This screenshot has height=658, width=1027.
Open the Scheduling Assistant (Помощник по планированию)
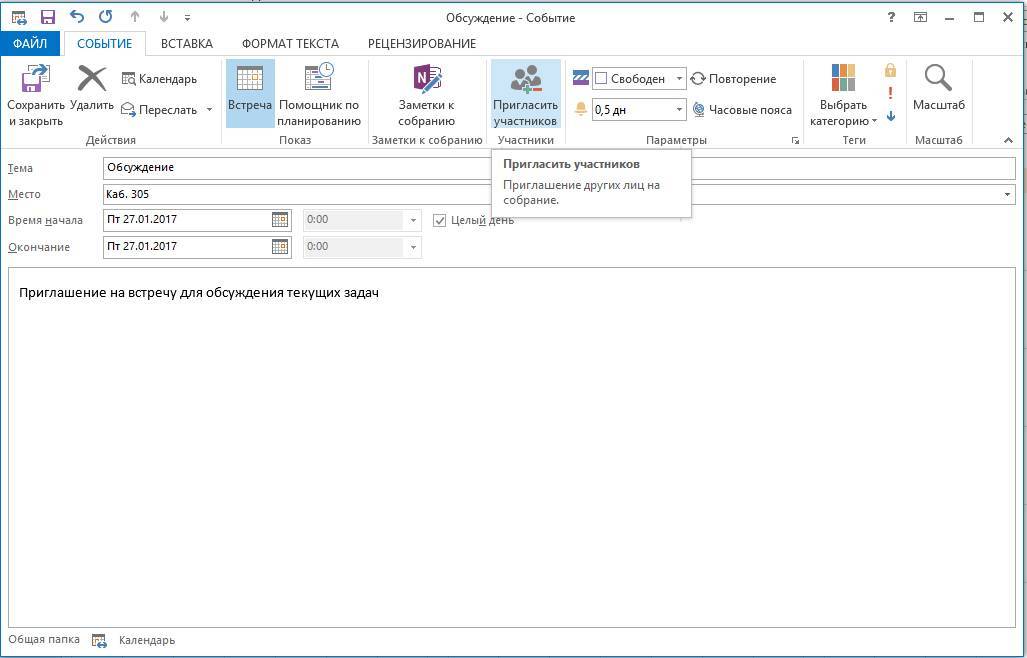[x=319, y=95]
